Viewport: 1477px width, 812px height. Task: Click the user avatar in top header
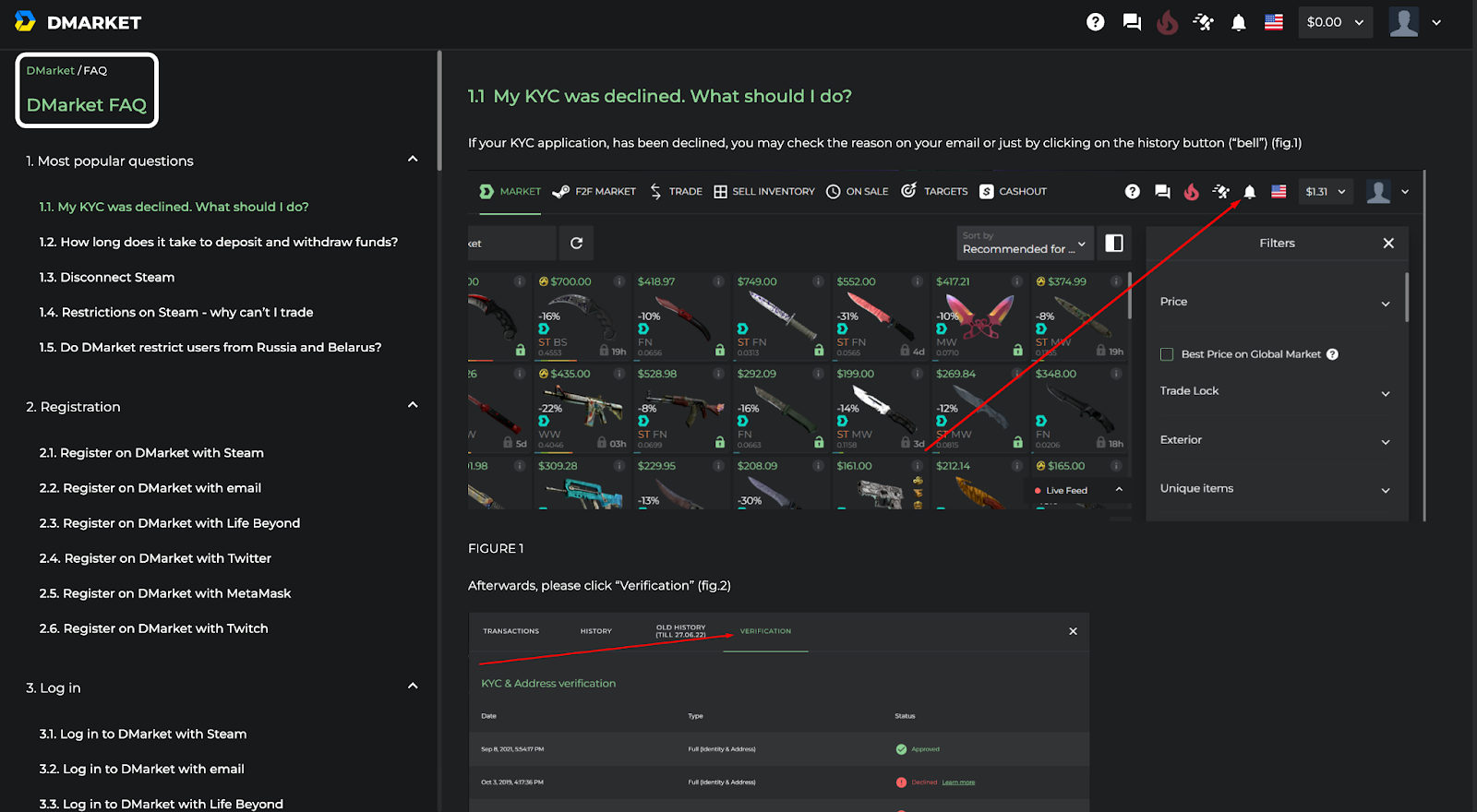(x=1403, y=22)
